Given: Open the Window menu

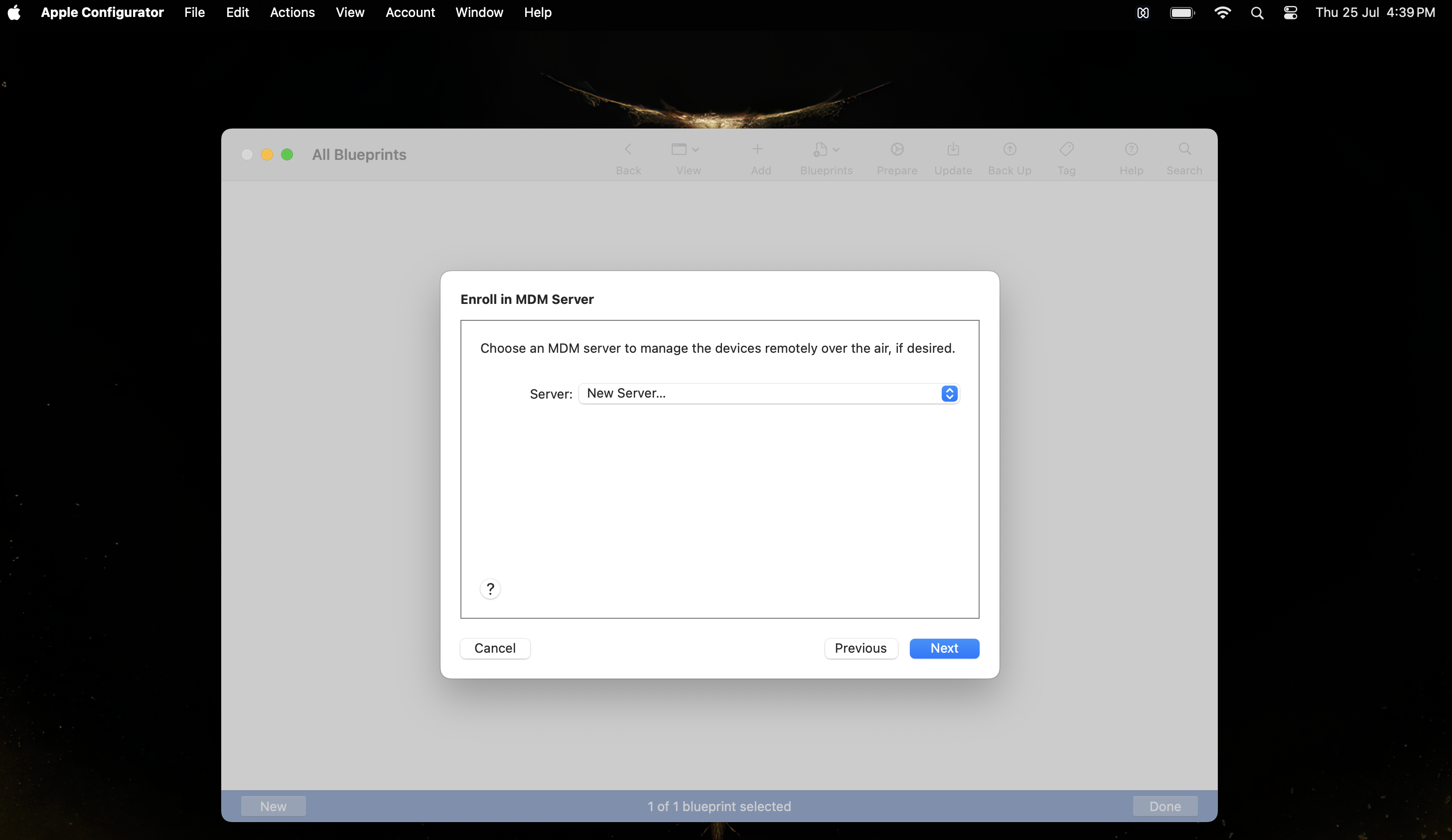Looking at the screenshot, I should (x=479, y=12).
